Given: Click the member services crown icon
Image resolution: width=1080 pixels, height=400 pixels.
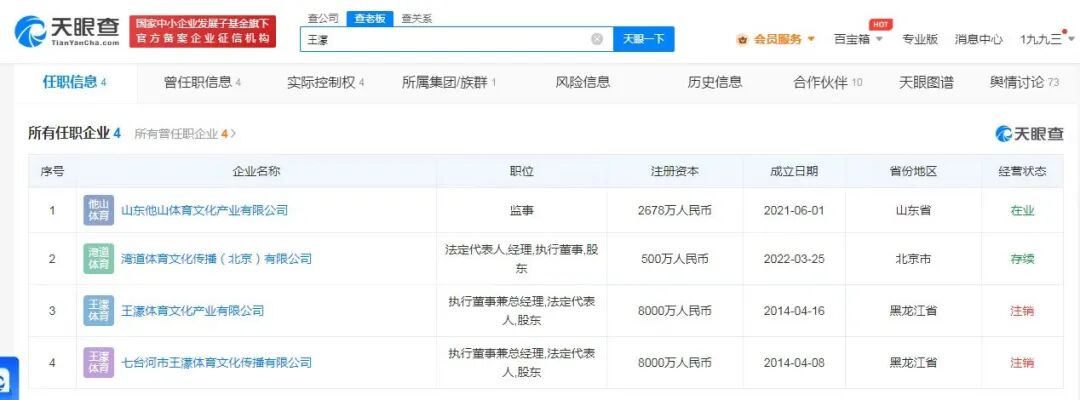Looking at the screenshot, I should pyautogui.click(x=742, y=40).
